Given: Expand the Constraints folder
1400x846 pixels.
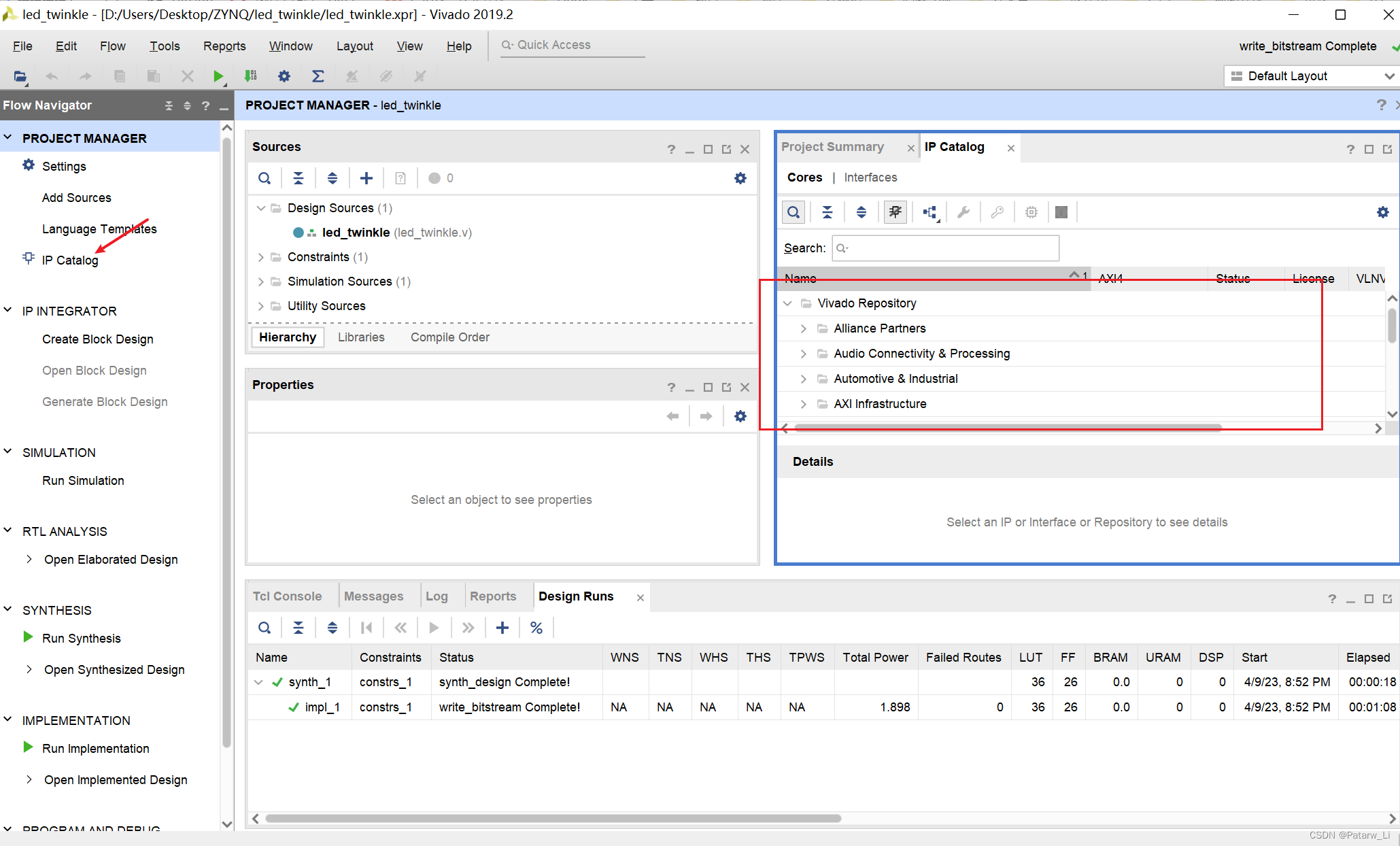Looking at the screenshot, I should click(x=261, y=257).
